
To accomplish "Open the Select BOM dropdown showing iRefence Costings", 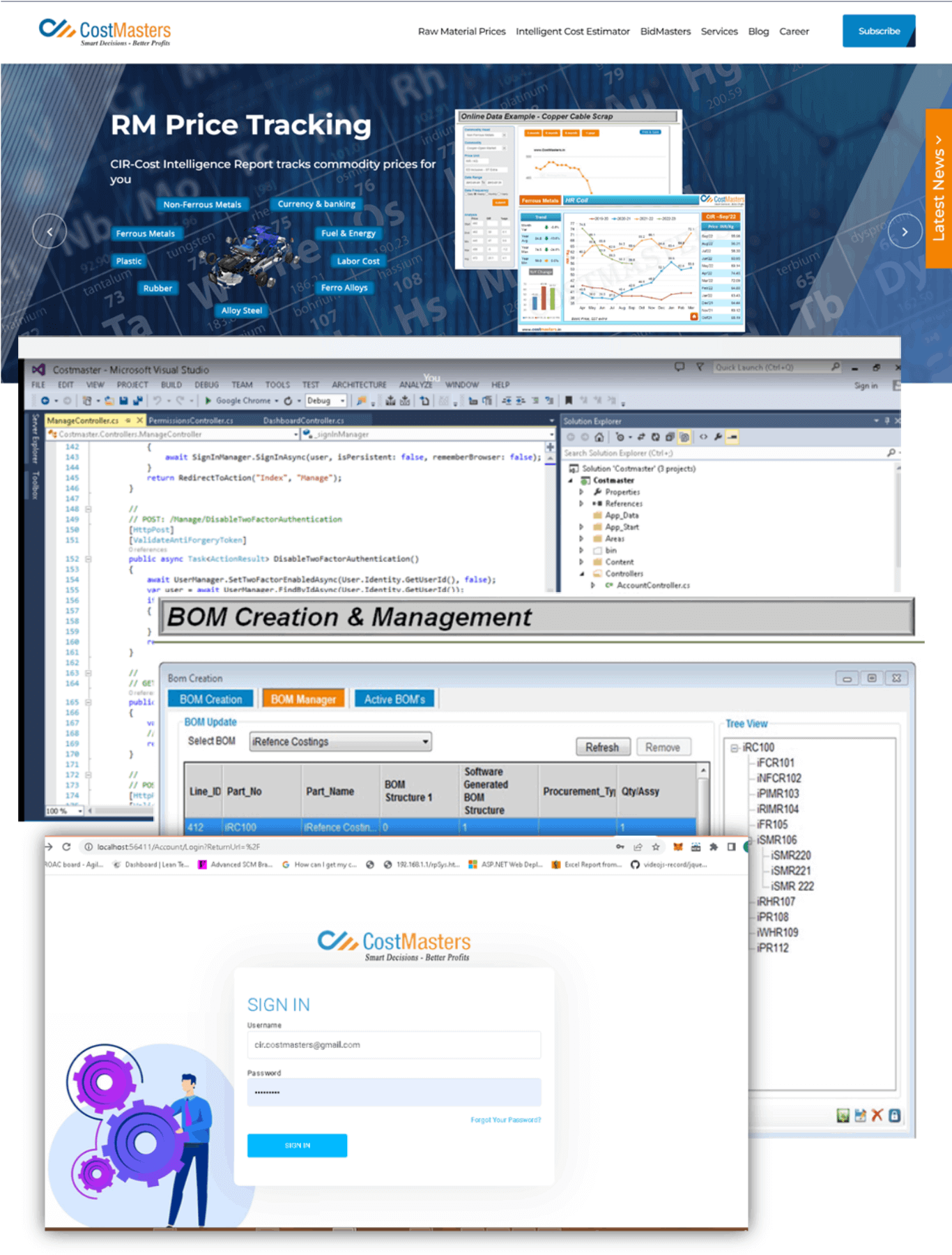I will coord(340,742).
